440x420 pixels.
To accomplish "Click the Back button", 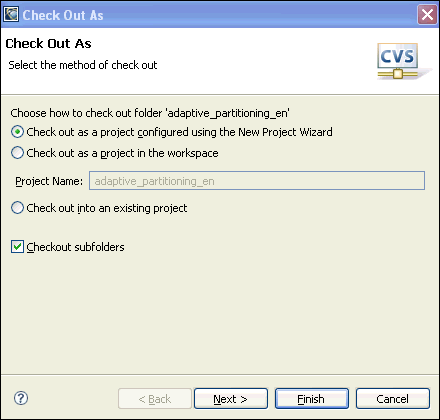I will pos(155,398).
